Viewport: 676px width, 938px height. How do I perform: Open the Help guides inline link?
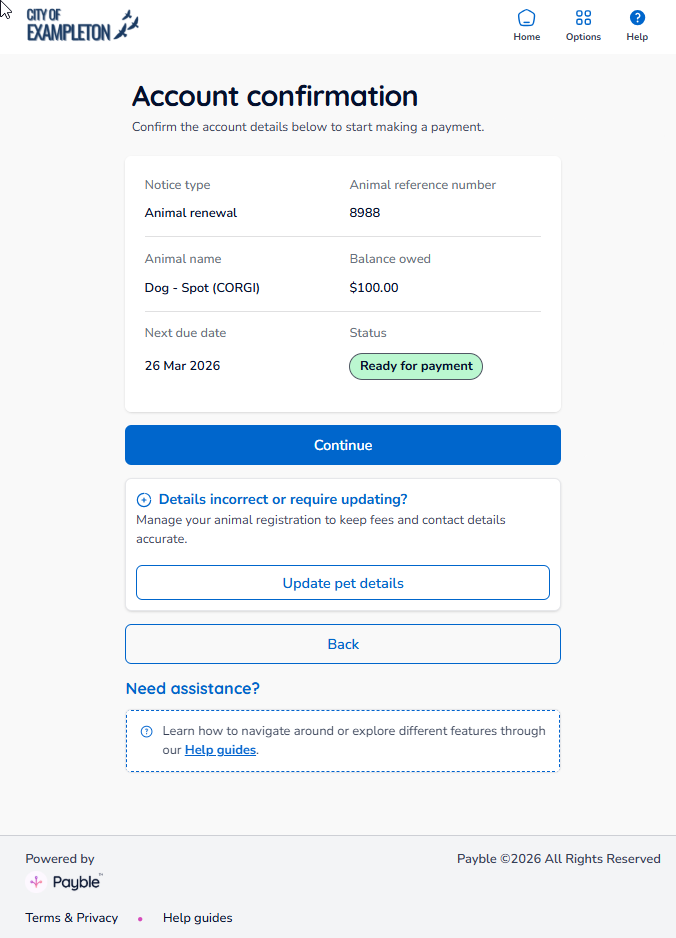point(220,749)
